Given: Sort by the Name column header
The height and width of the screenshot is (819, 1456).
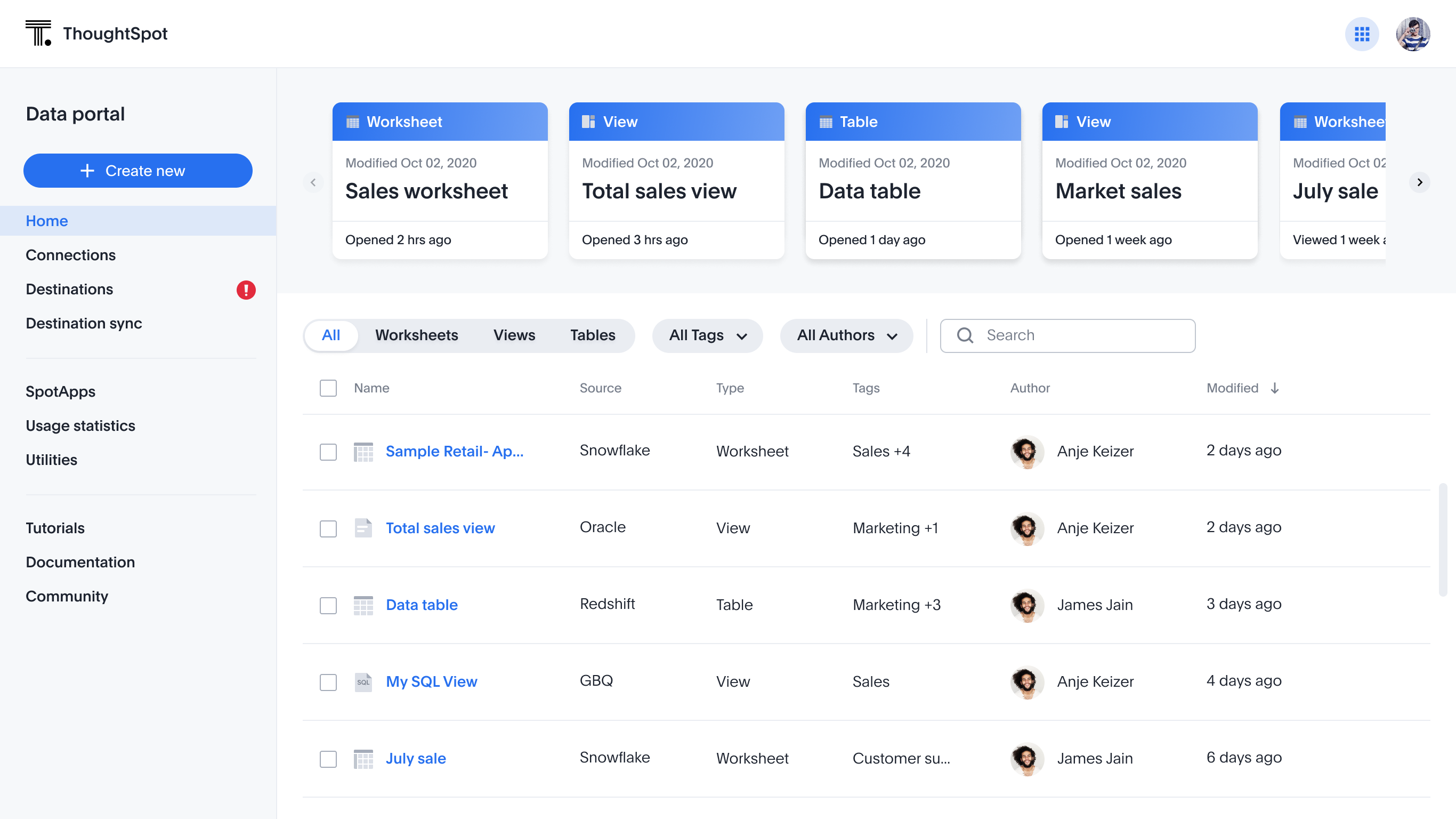Looking at the screenshot, I should tap(371, 388).
